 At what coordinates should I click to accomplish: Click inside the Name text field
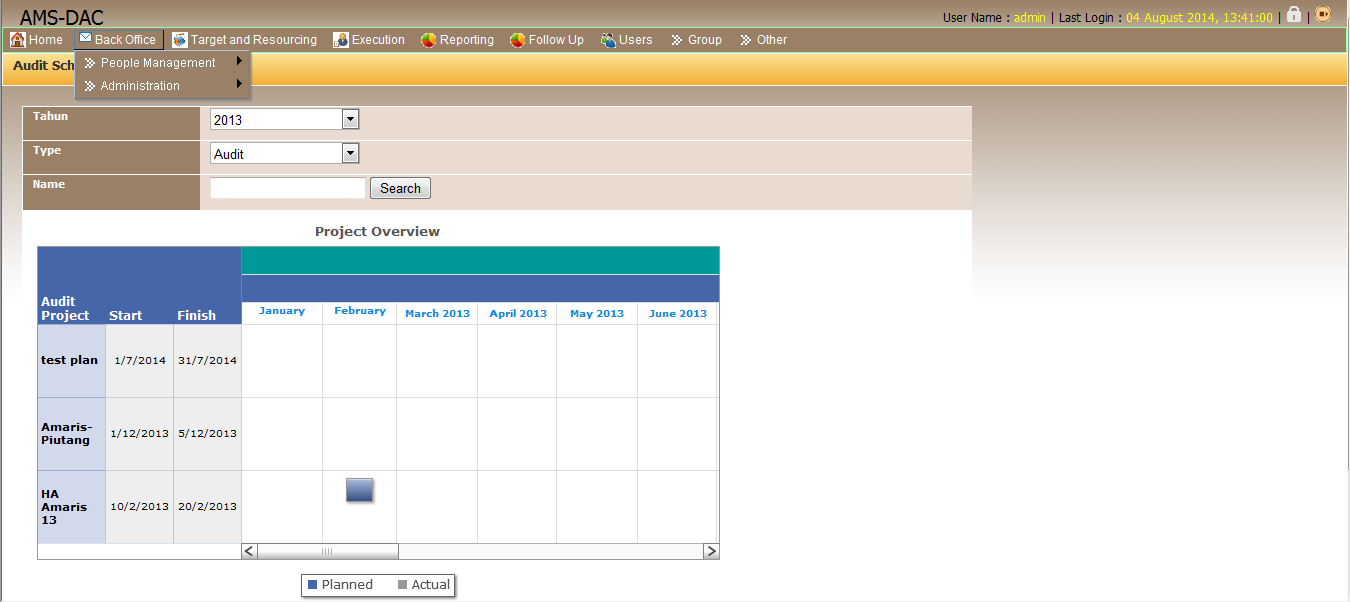pos(288,188)
